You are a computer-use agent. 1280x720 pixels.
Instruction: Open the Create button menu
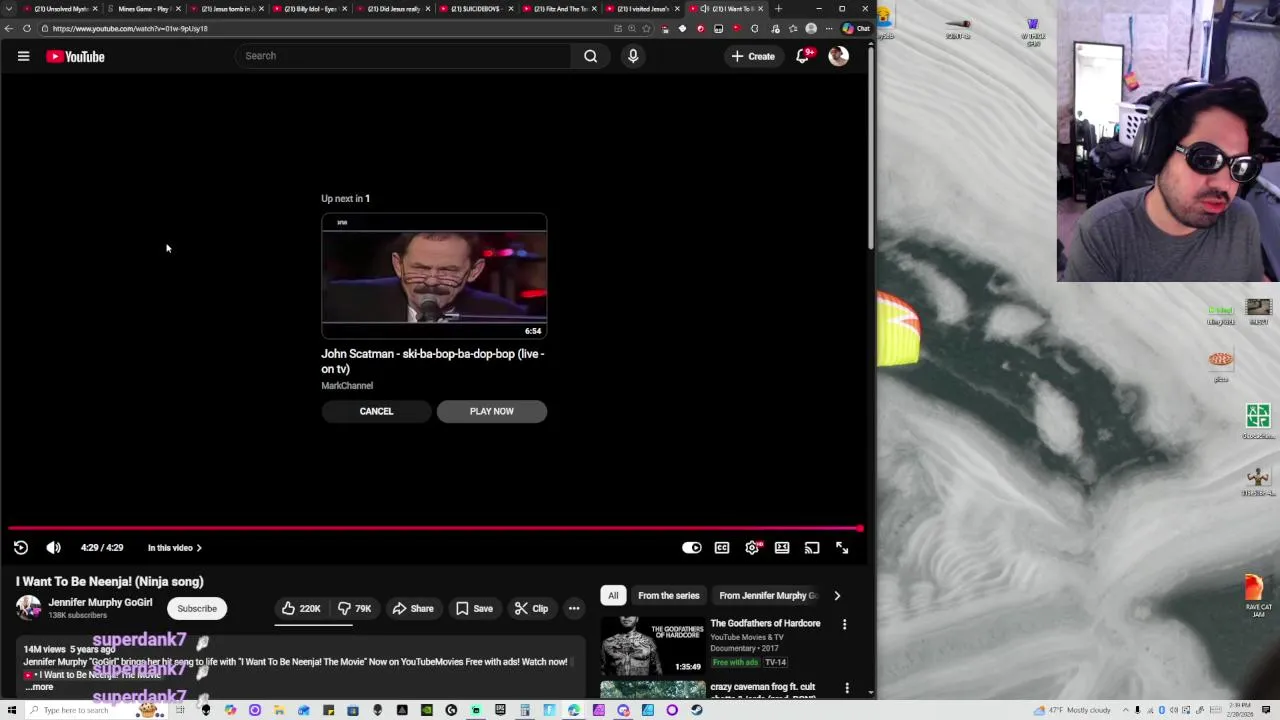pos(753,56)
